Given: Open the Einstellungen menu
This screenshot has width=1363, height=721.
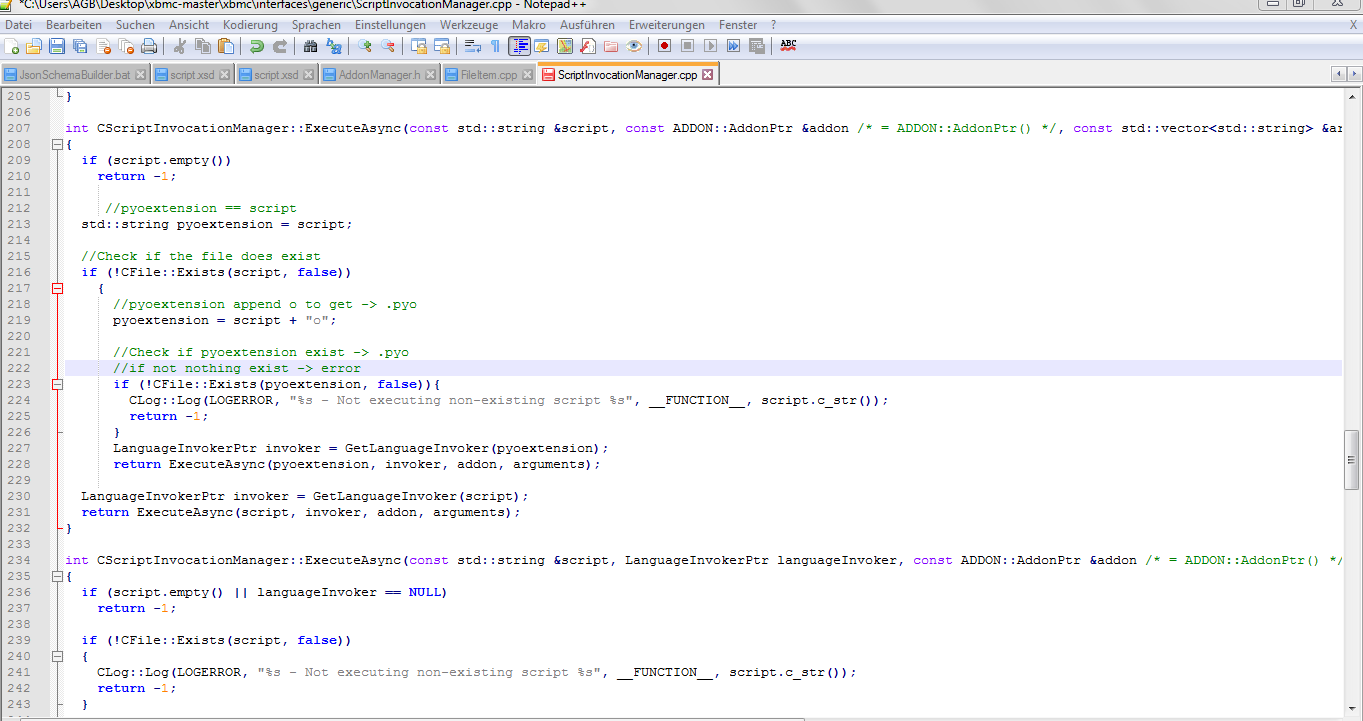Looking at the screenshot, I should 390,25.
